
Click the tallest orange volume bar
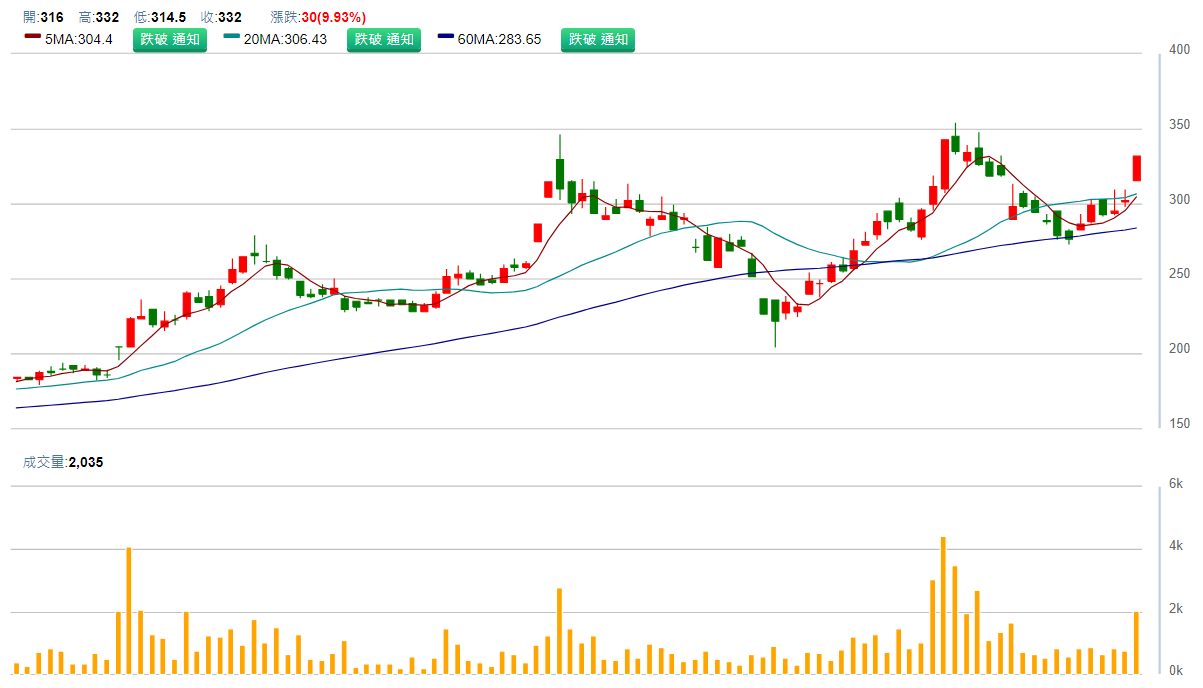pyautogui.click(x=943, y=605)
